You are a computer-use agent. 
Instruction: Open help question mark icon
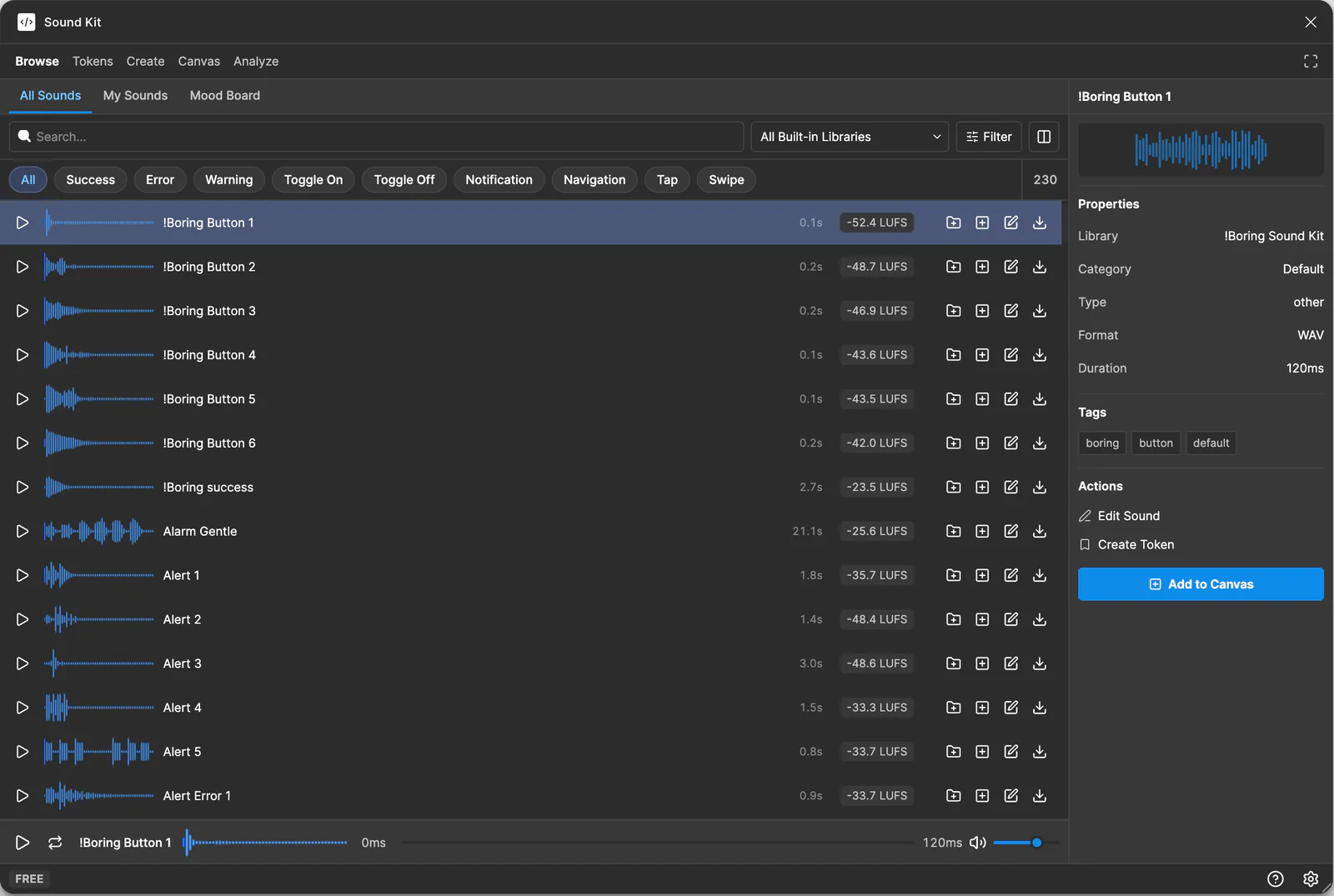tap(1276, 878)
